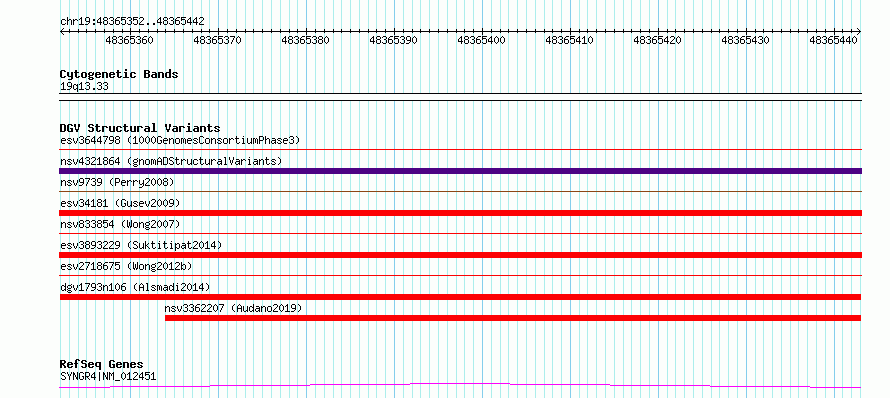Image resolution: width=890 pixels, height=398 pixels.
Task: Click the 48365400 ruler position marker
Action: tap(481, 40)
